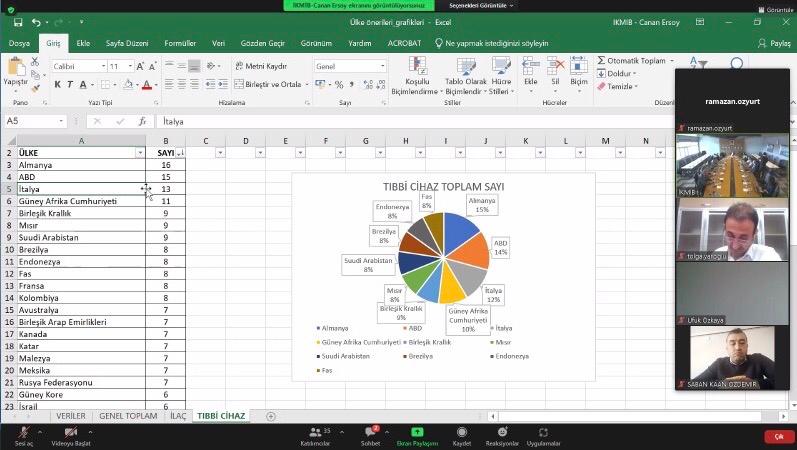797x450 pixels.
Task: Expand the Genel number format dropdown
Action: point(382,66)
